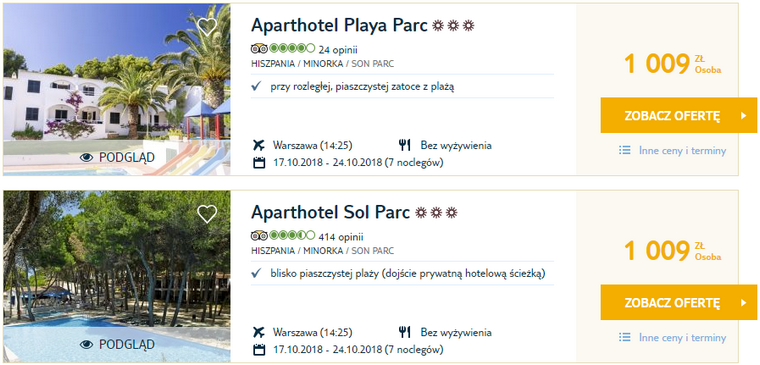Viewport: 760px width, 365px height.
Task: Click ZOBACZ OFERTĘ for Aparthotel Playa Parc
Action: coord(679,115)
